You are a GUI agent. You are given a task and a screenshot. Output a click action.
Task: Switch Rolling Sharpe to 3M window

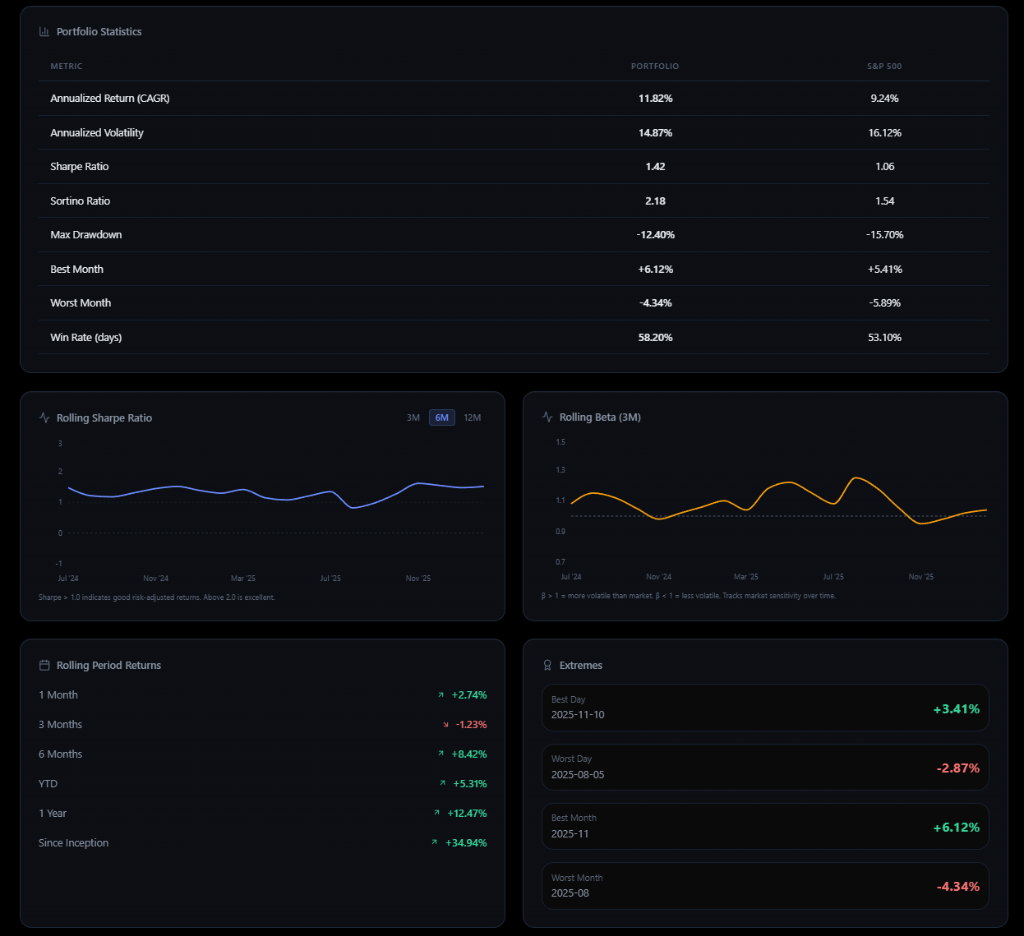[413, 418]
